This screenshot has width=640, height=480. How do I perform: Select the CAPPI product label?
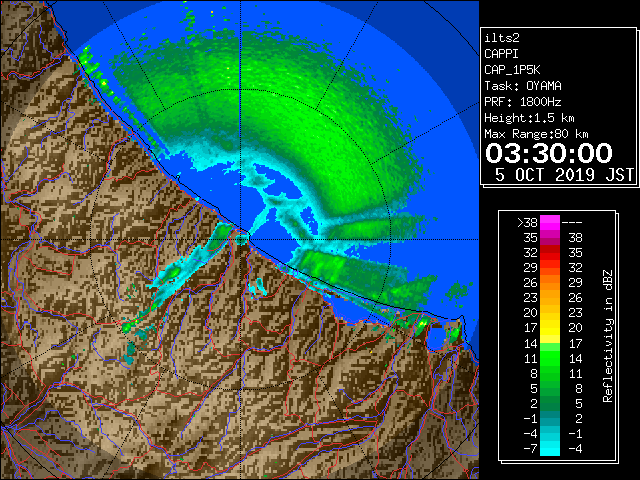coord(501,54)
